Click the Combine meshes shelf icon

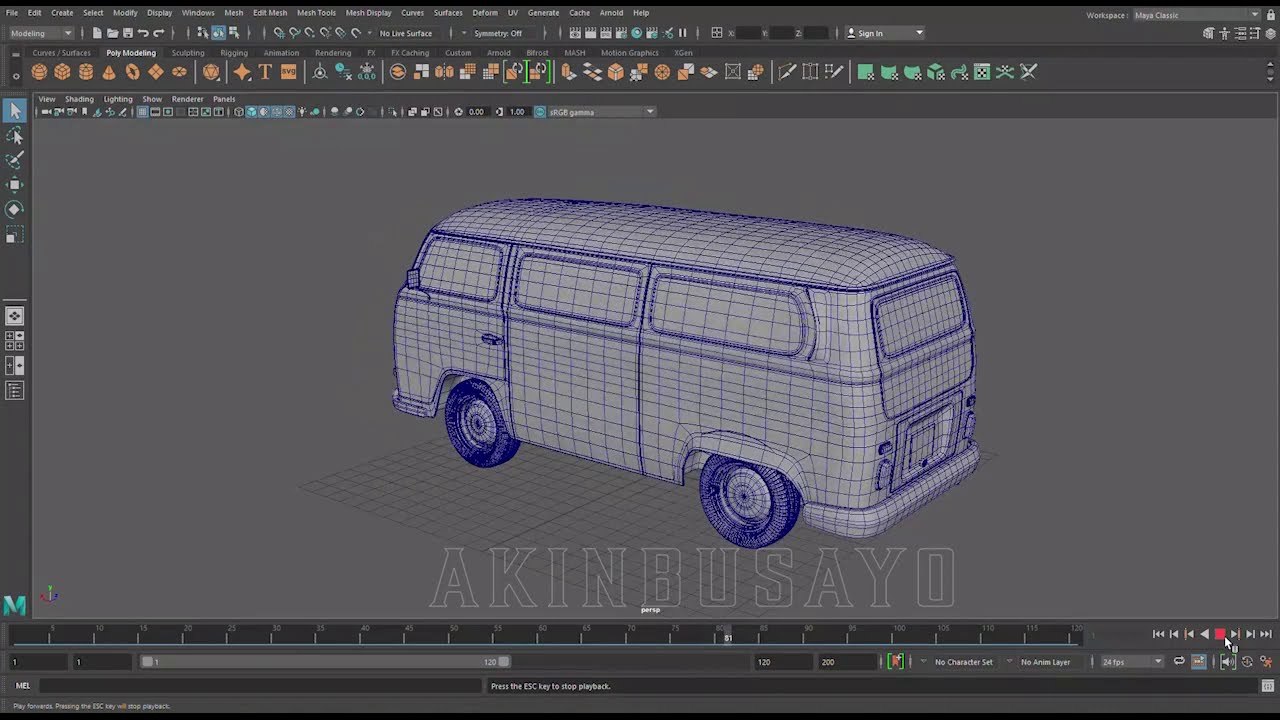coord(398,72)
